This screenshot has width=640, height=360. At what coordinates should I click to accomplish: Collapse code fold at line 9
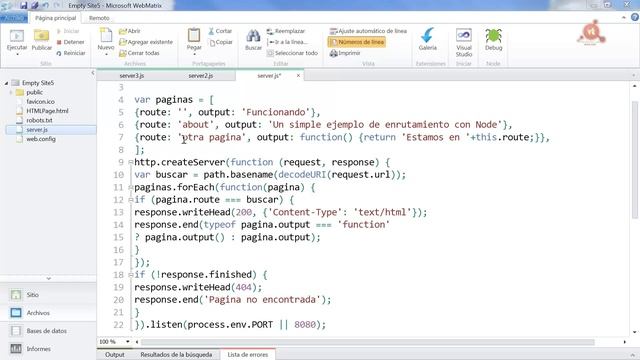[131, 162]
